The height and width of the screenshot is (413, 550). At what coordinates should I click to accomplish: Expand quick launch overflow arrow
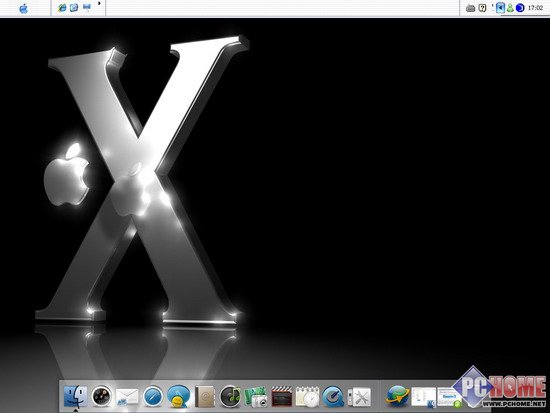point(99,4)
